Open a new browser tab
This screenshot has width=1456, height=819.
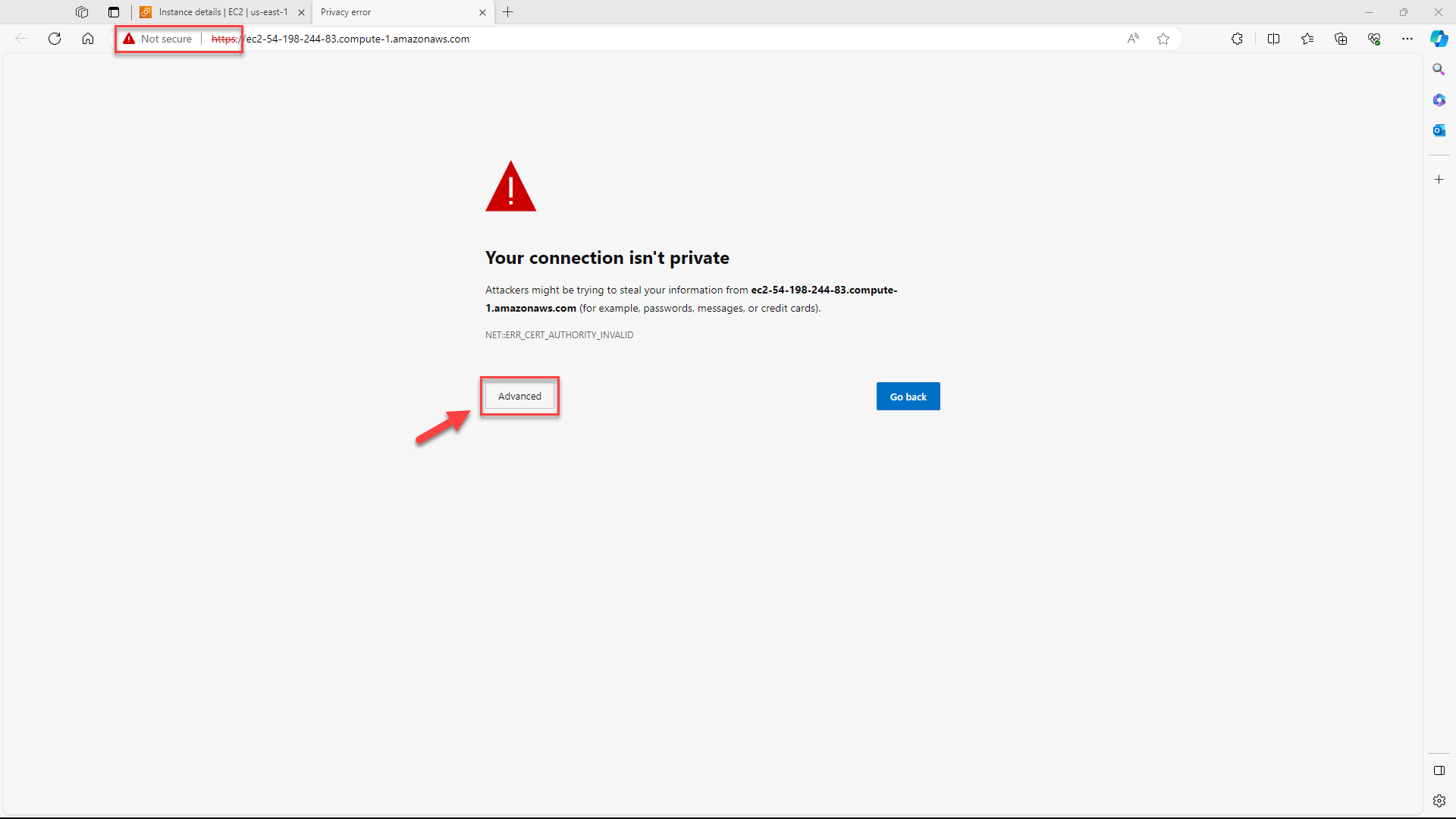pos(508,12)
